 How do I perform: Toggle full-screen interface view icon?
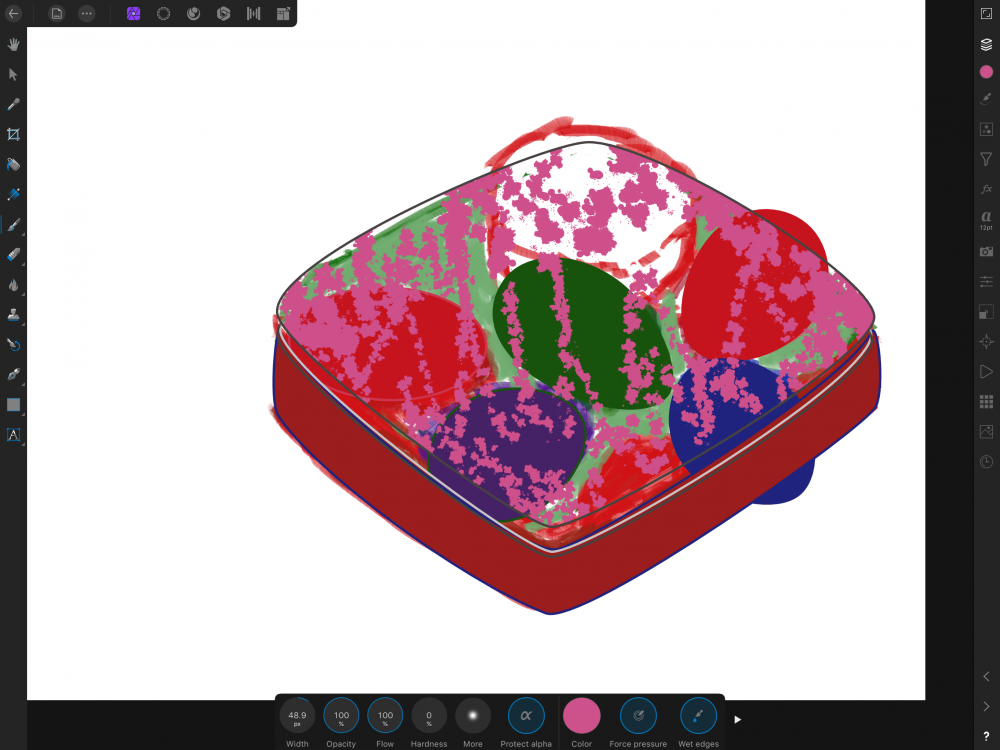[986, 13]
